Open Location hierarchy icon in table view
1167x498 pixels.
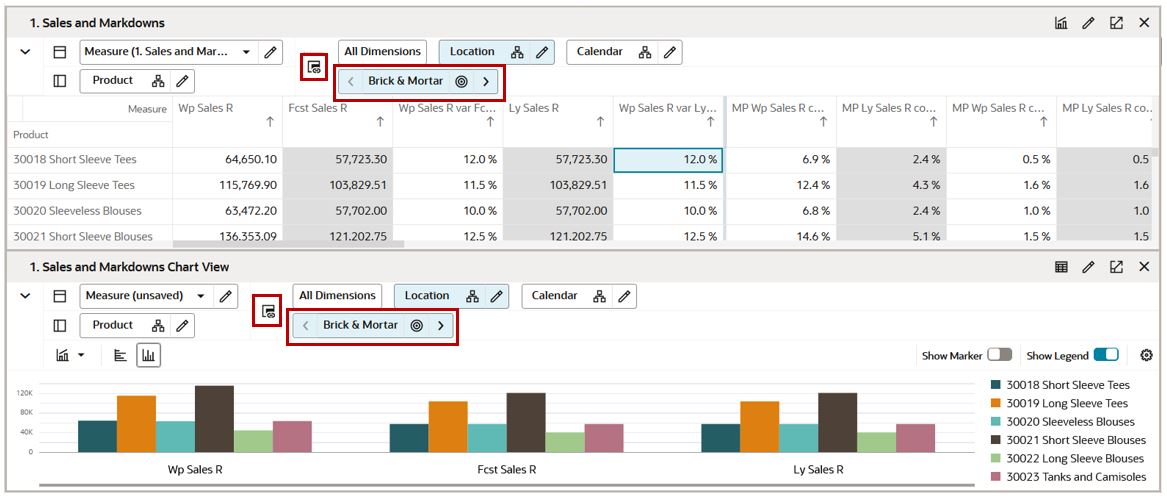(x=517, y=52)
